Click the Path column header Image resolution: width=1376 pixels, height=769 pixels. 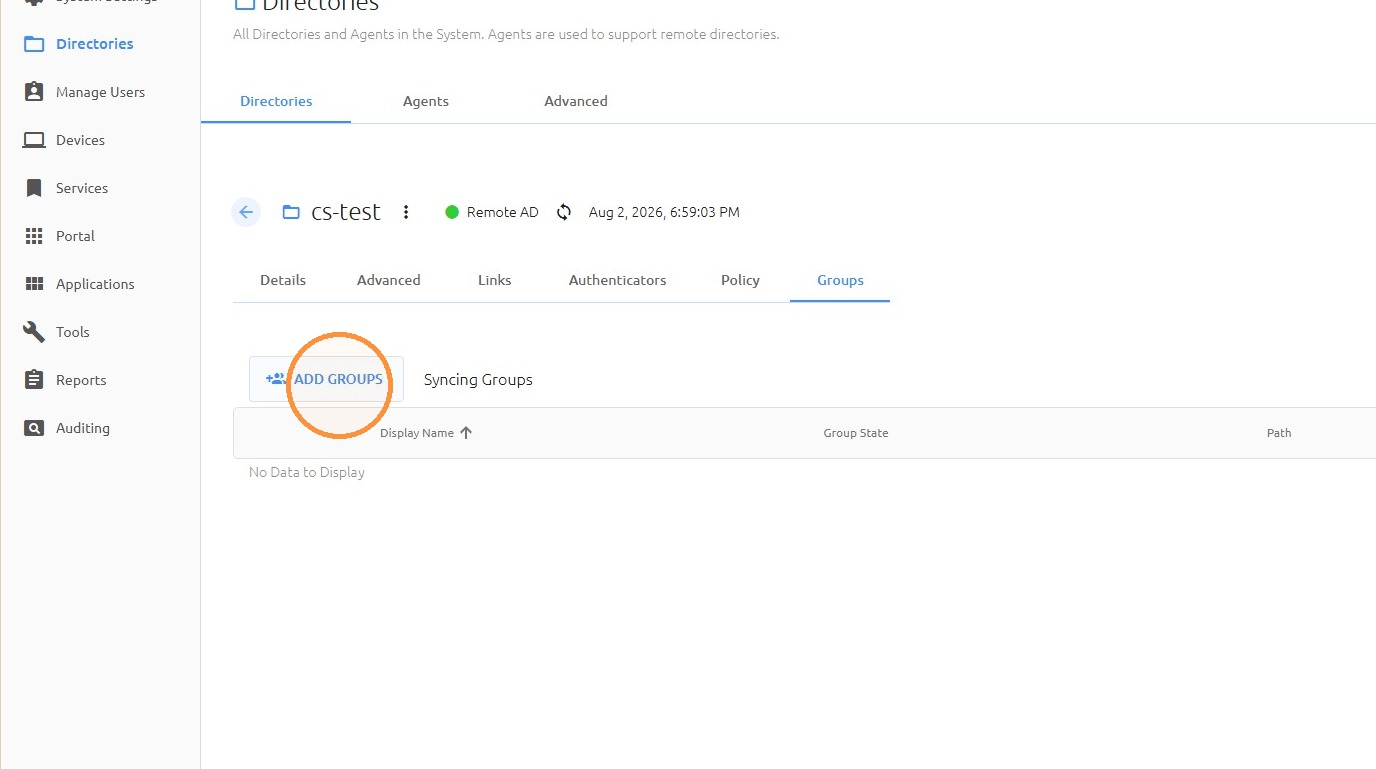click(1279, 433)
